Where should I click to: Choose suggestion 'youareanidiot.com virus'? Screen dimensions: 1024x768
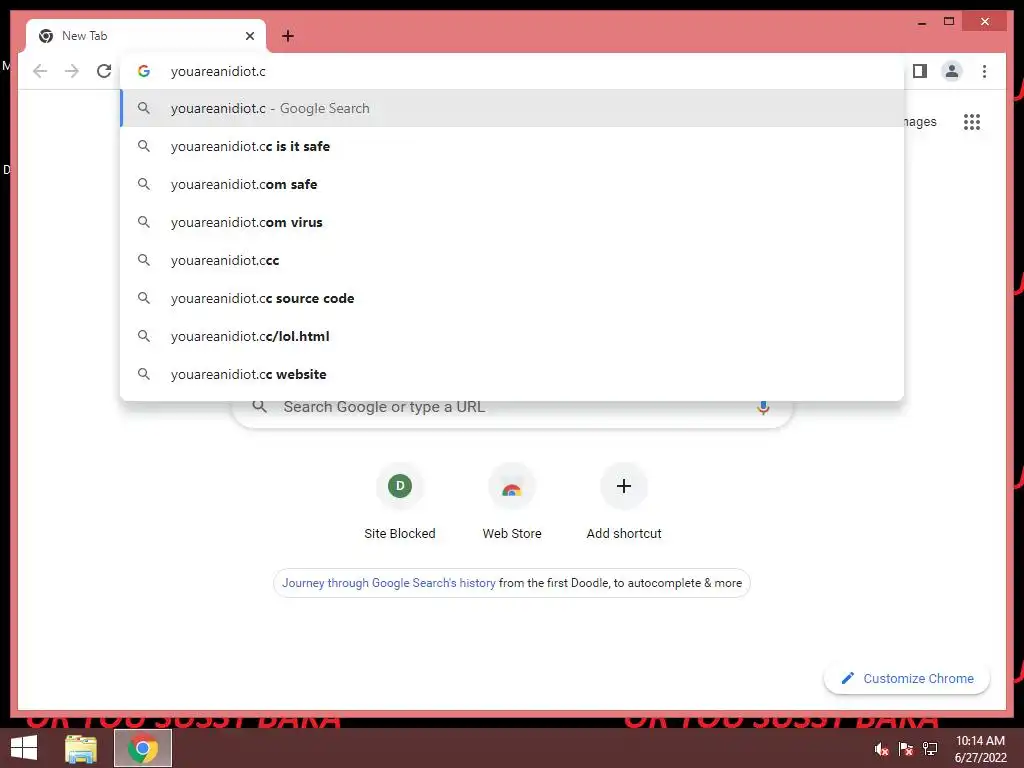click(513, 222)
